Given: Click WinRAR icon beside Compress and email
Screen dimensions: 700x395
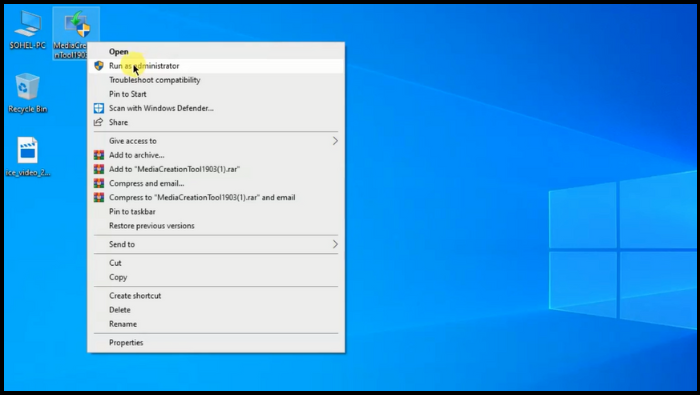Looking at the screenshot, I should [x=99, y=183].
